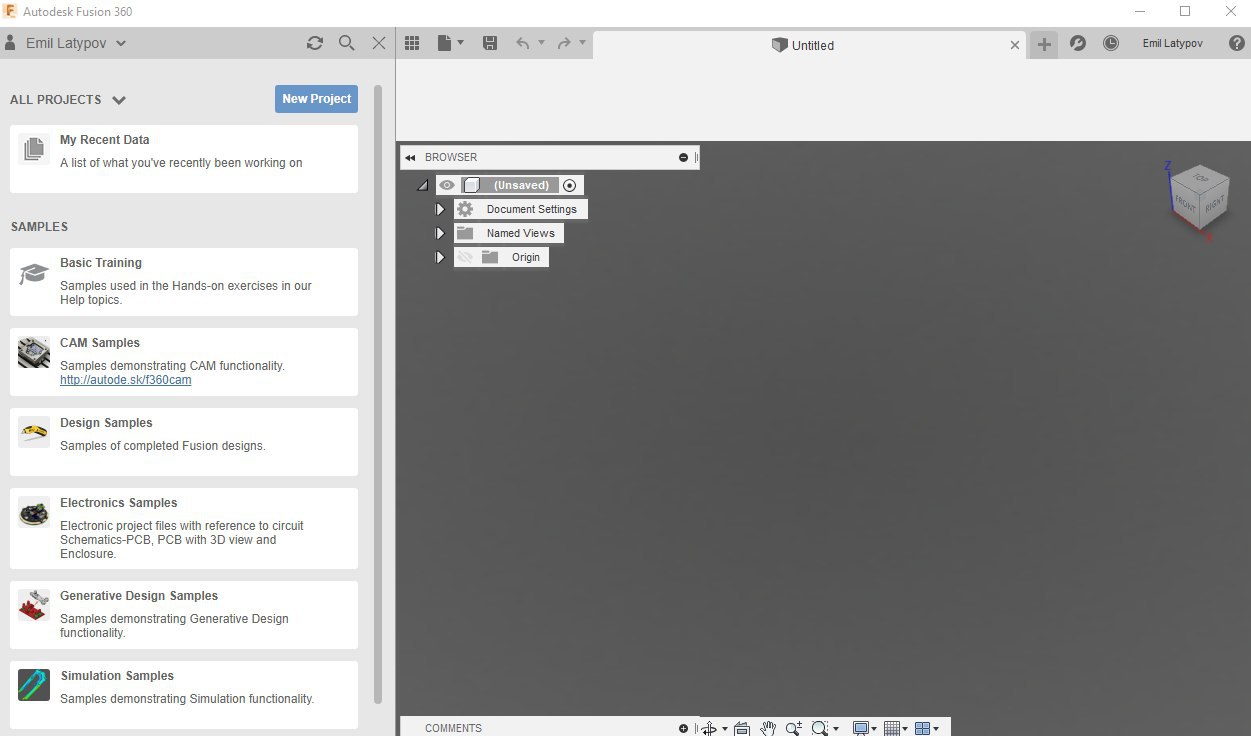The width and height of the screenshot is (1251, 736).
Task: Add a comment with the plus icon
Action: [683, 728]
